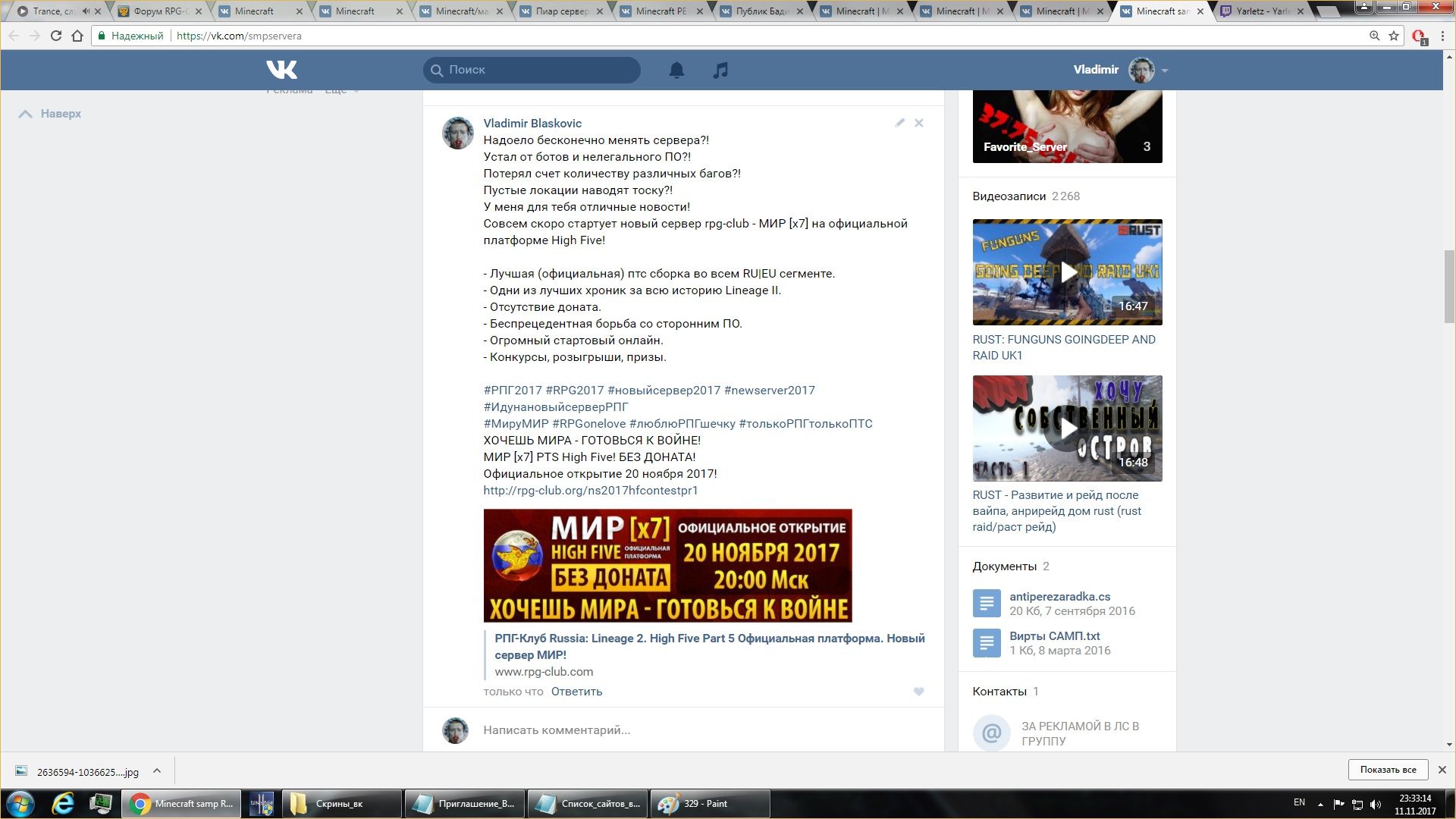Open the Opera extension icon in toolbar

click(1419, 36)
